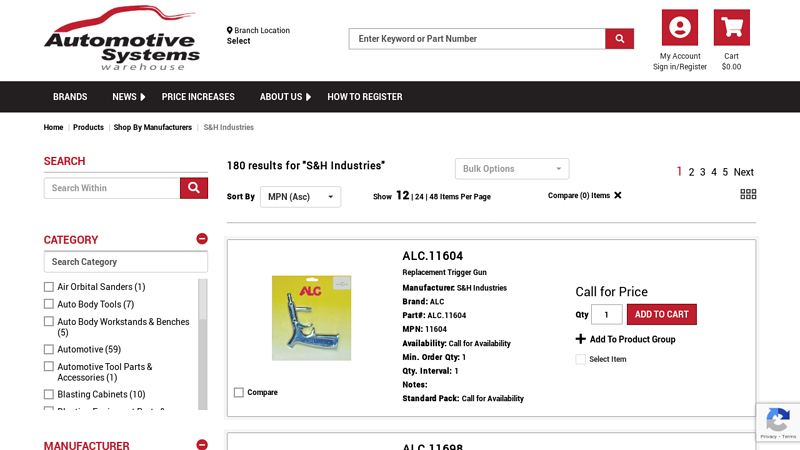Go to Home breadcrumb
The width and height of the screenshot is (800, 450).
click(x=53, y=127)
